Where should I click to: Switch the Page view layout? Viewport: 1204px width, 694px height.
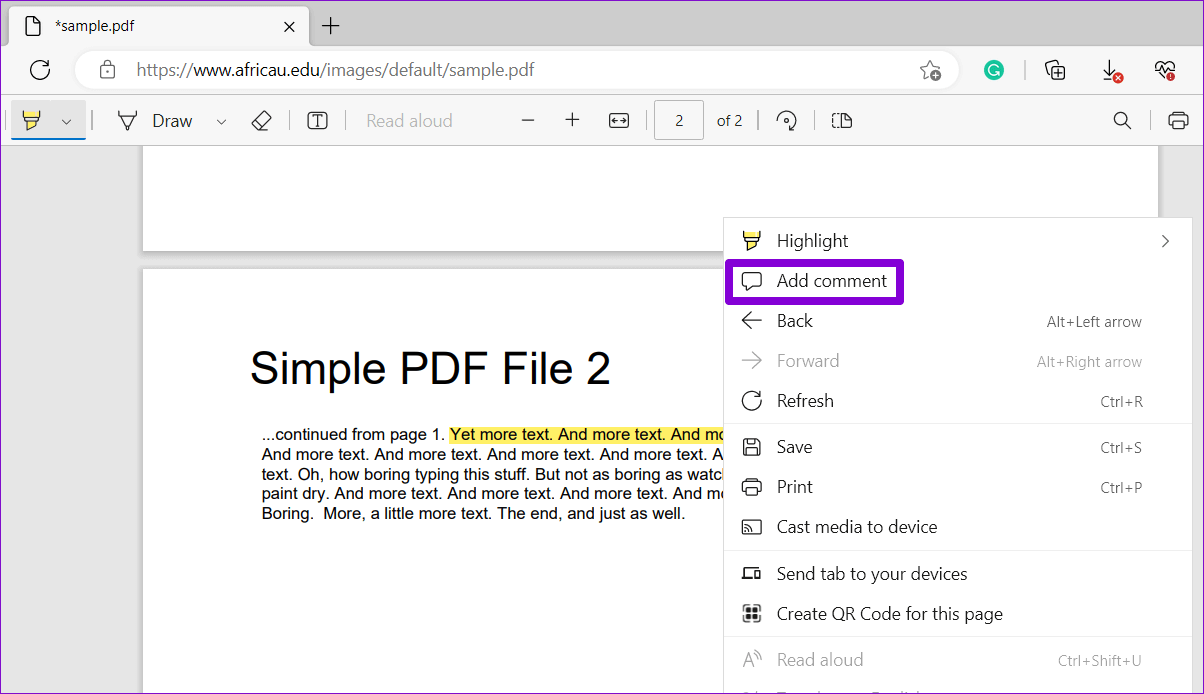click(x=842, y=121)
